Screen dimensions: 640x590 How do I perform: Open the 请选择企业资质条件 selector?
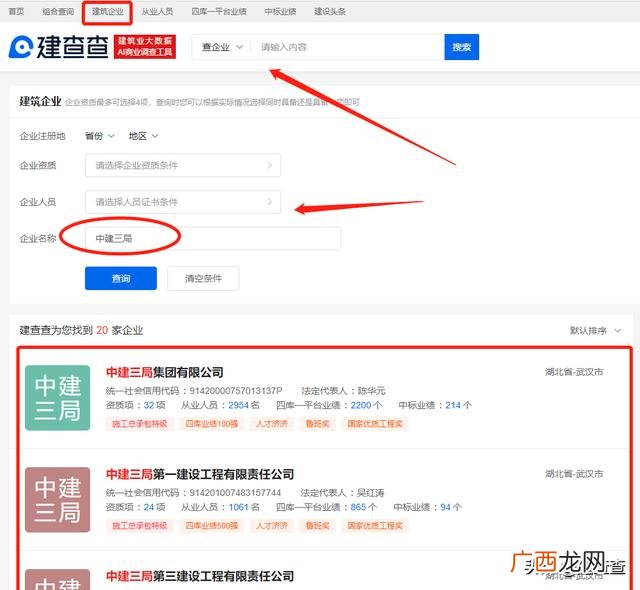pyautogui.click(x=183, y=165)
